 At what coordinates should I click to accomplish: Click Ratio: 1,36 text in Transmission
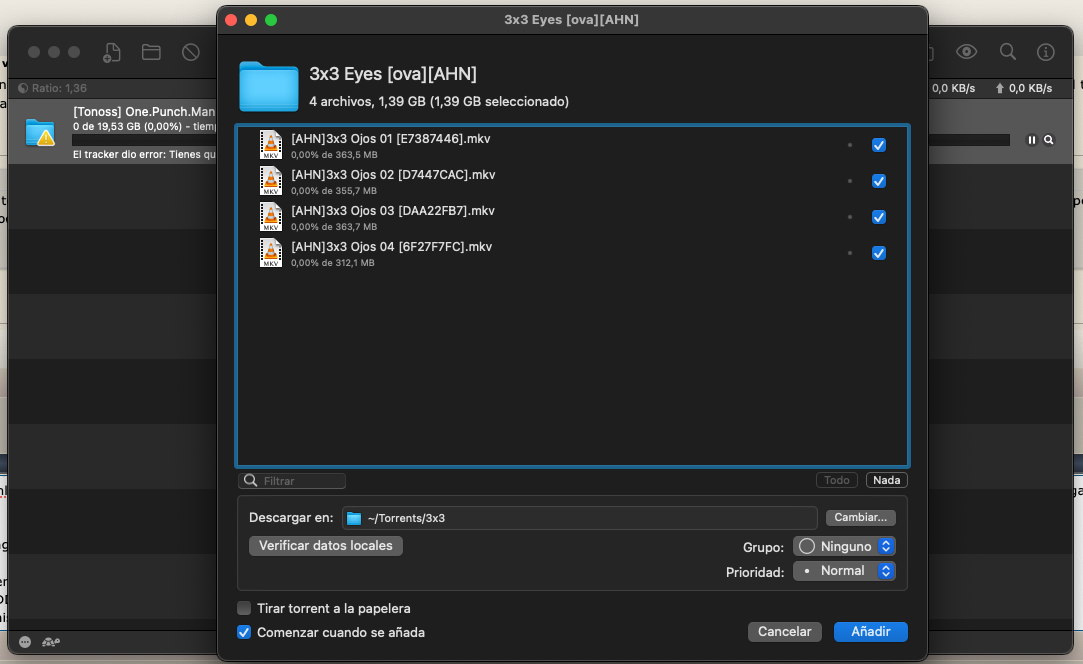pyautogui.click(x=59, y=88)
